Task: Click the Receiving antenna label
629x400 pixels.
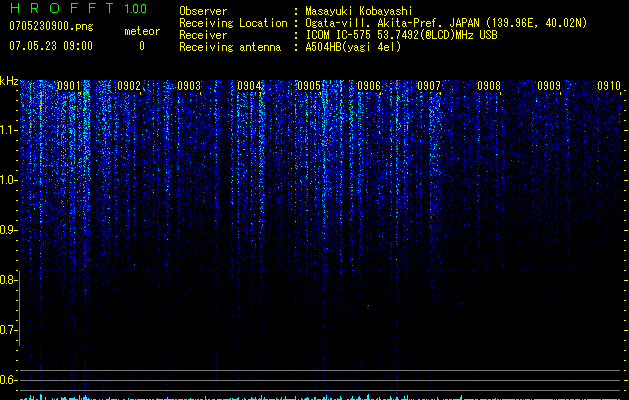Action: (x=230, y=47)
